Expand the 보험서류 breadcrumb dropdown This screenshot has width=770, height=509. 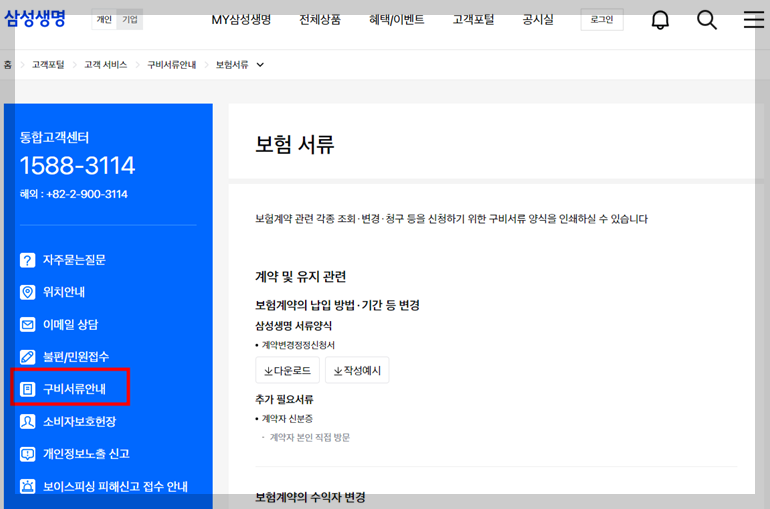260,65
